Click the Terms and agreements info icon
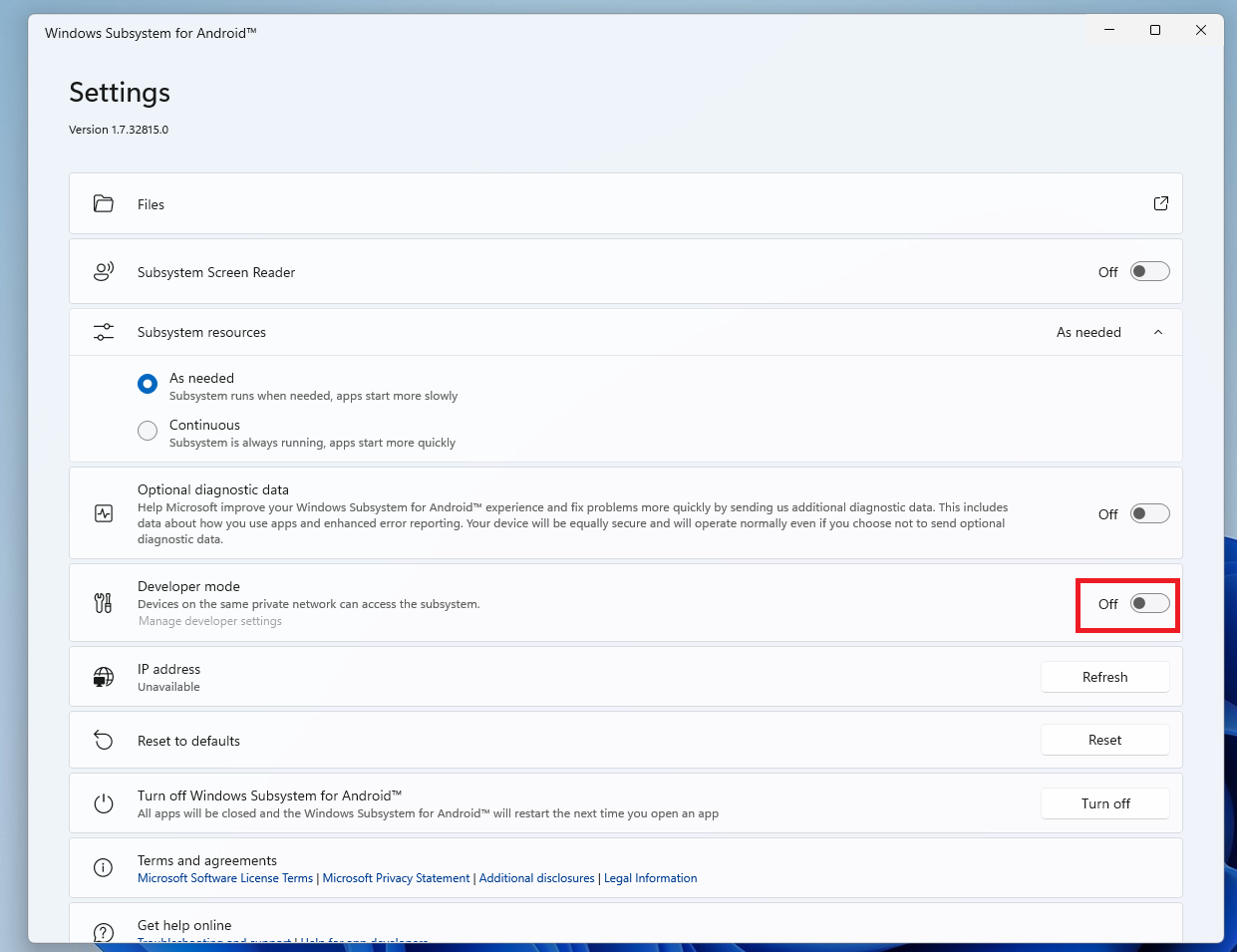This screenshot has width=1237, height=952. [x=104, y=868]
